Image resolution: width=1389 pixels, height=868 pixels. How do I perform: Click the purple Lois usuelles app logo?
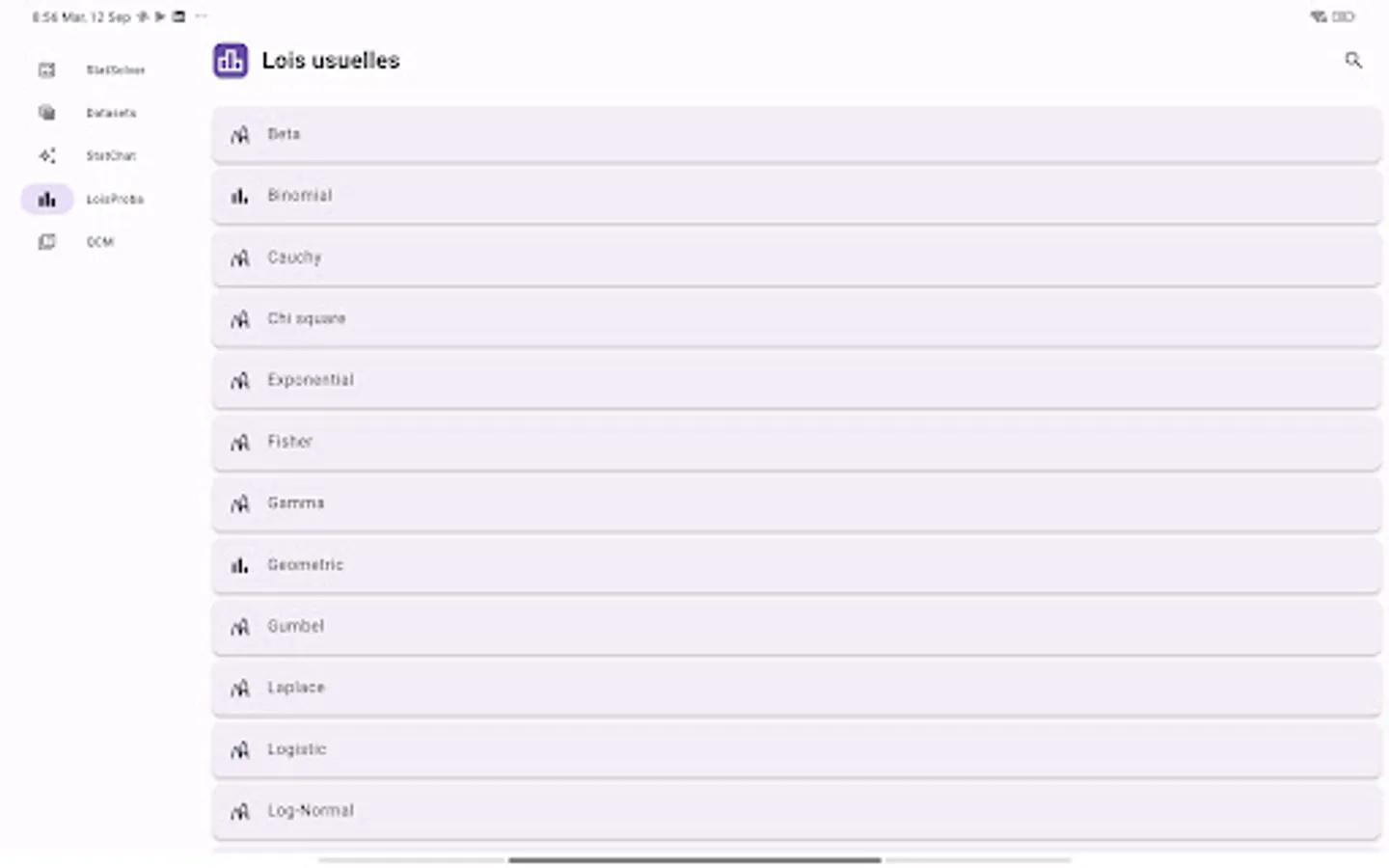point(231,61)
